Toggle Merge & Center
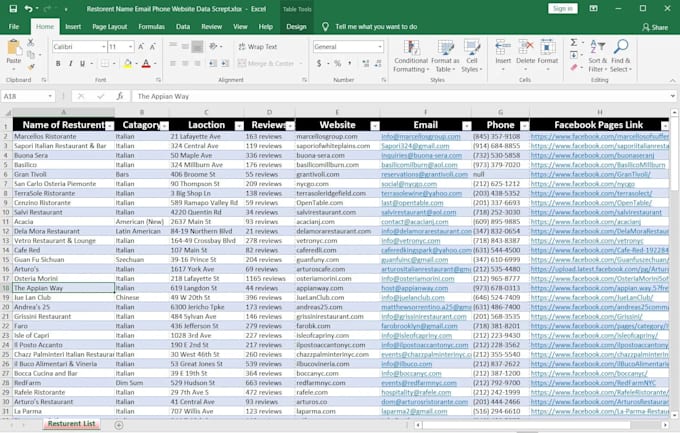Screen dimensions: 680x433 tap(266, 63)
